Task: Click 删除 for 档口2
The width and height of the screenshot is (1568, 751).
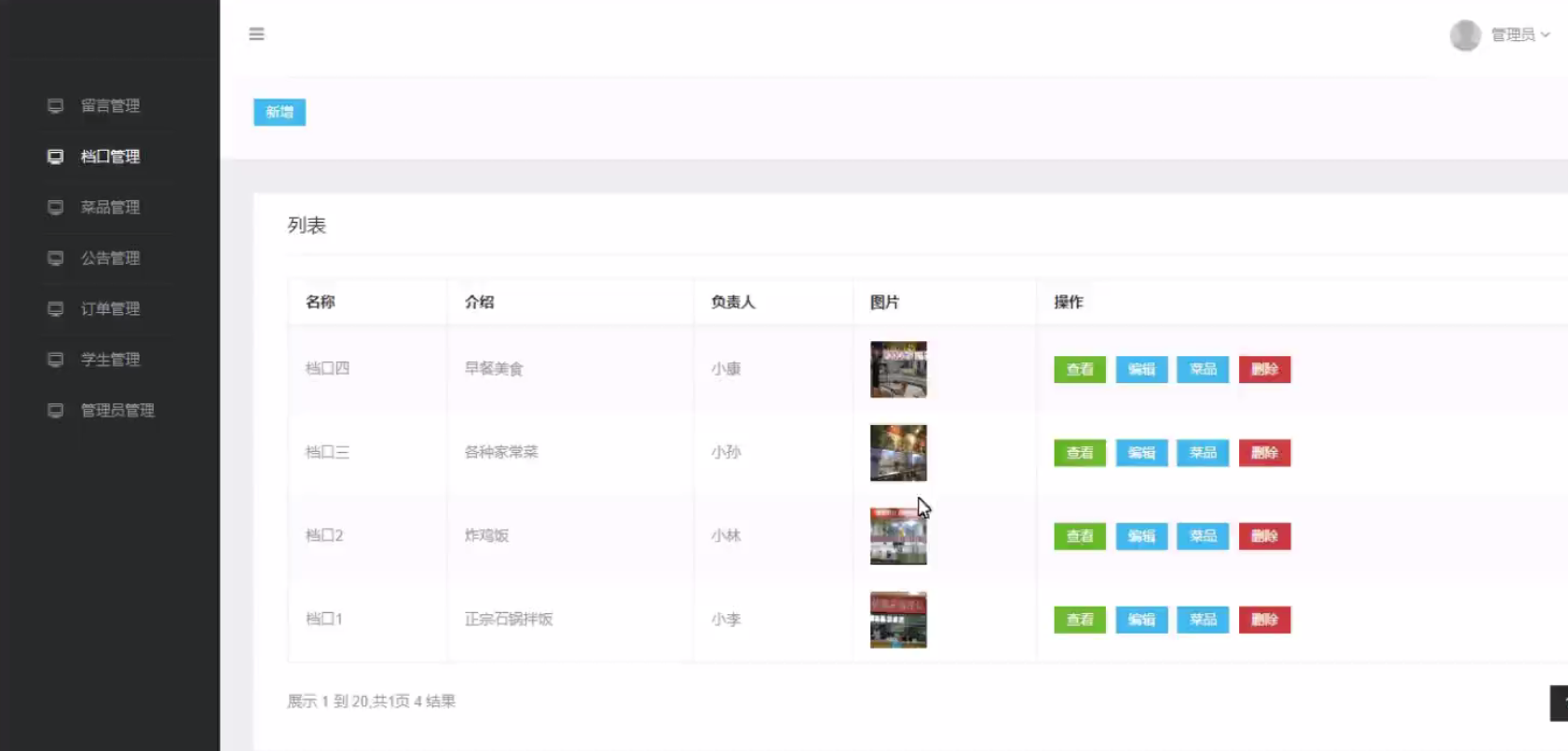Action: tap(1264, 537)
